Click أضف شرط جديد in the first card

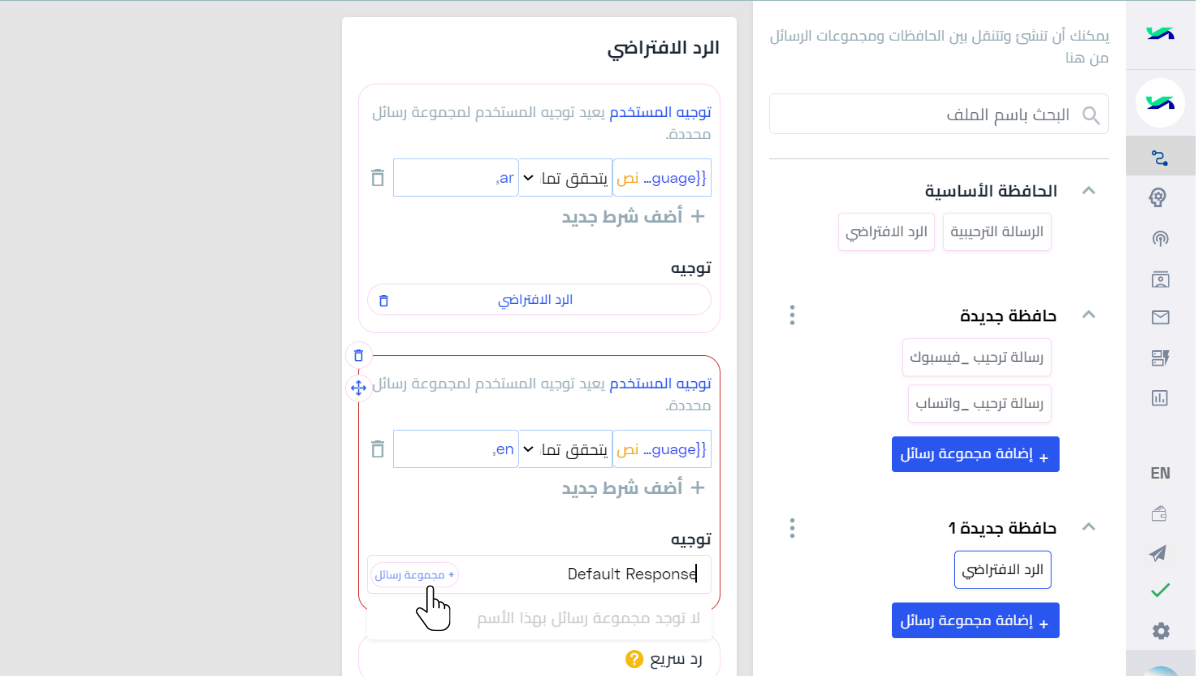pos(633,217)
